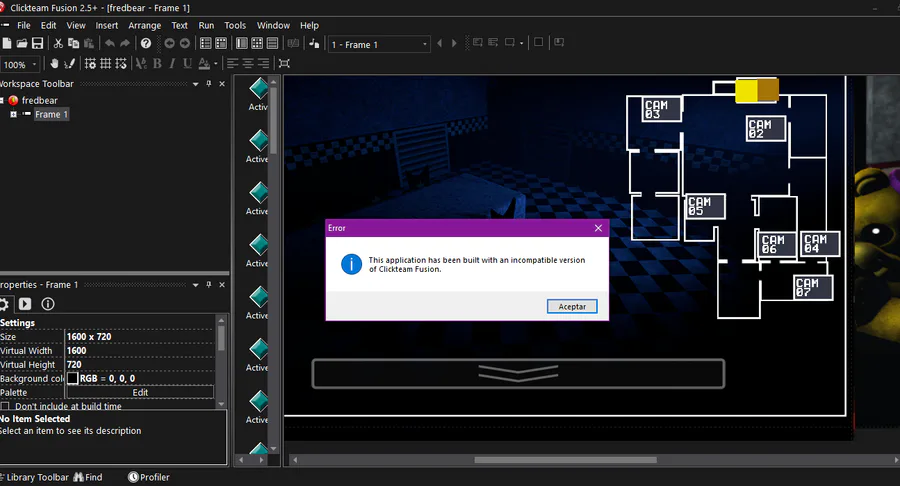Click Aceptar in the Error dialog
900x486 pixels.
(572, 306)
